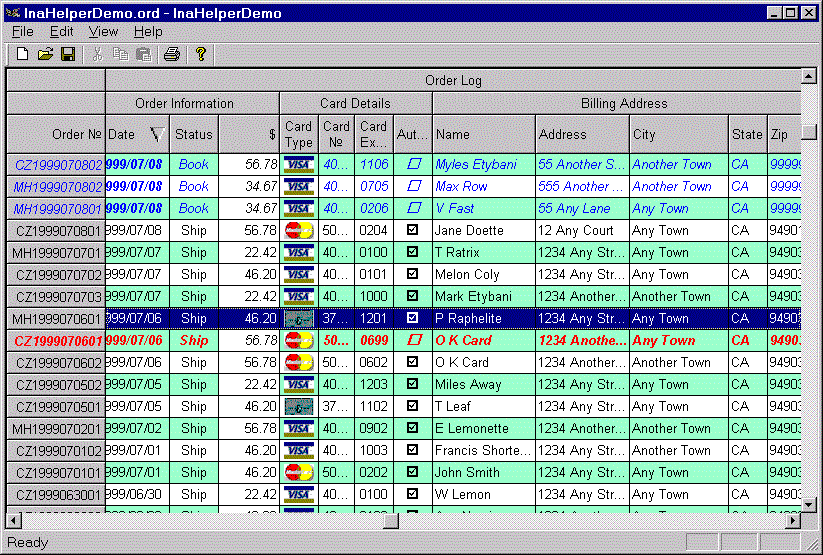Uncheck authorized box for T Ratrix
This screenshot has width=823, height=555.
pyautogui.click(x=413, y=252)
